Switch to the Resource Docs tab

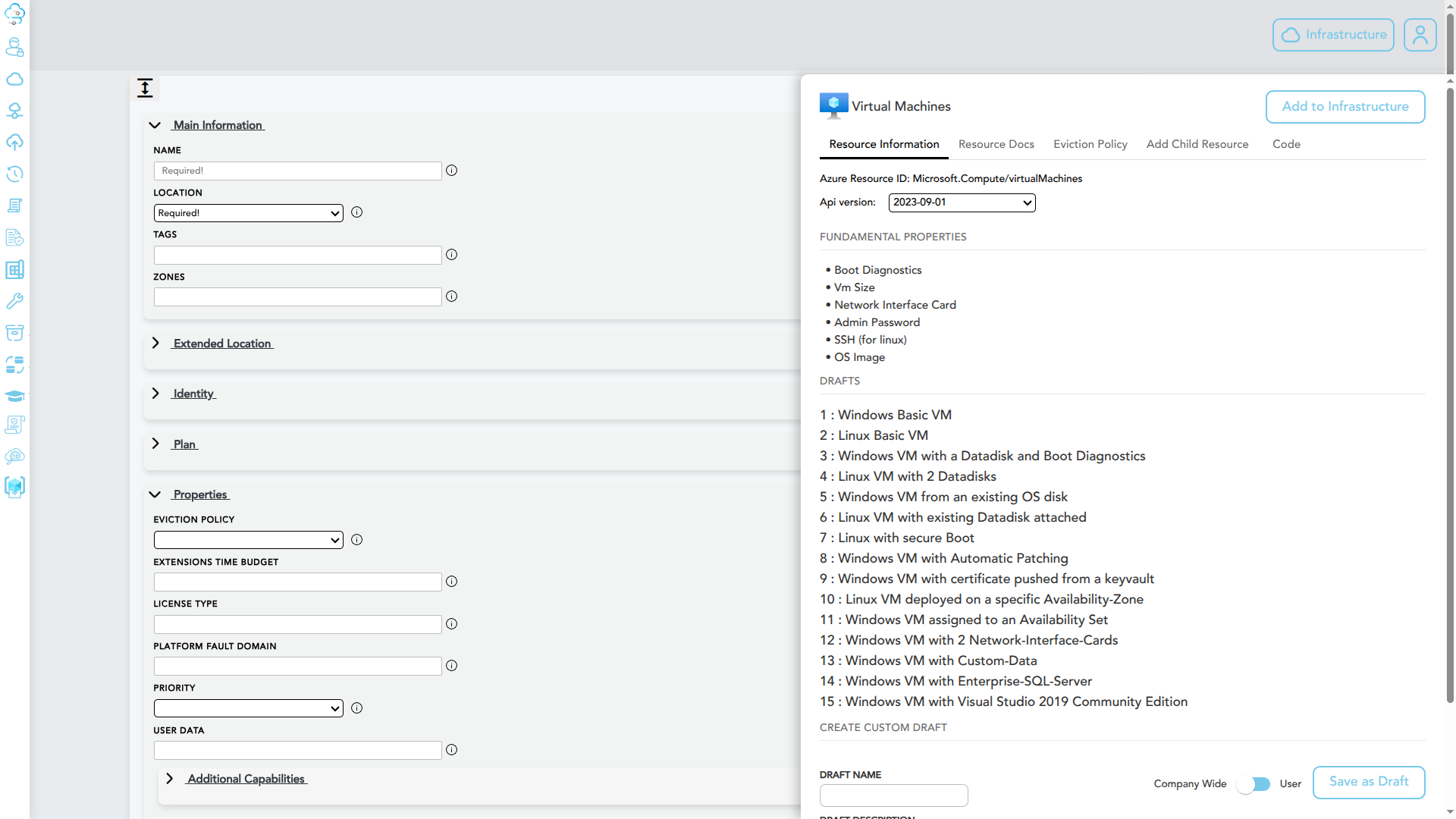coord(996,144)
